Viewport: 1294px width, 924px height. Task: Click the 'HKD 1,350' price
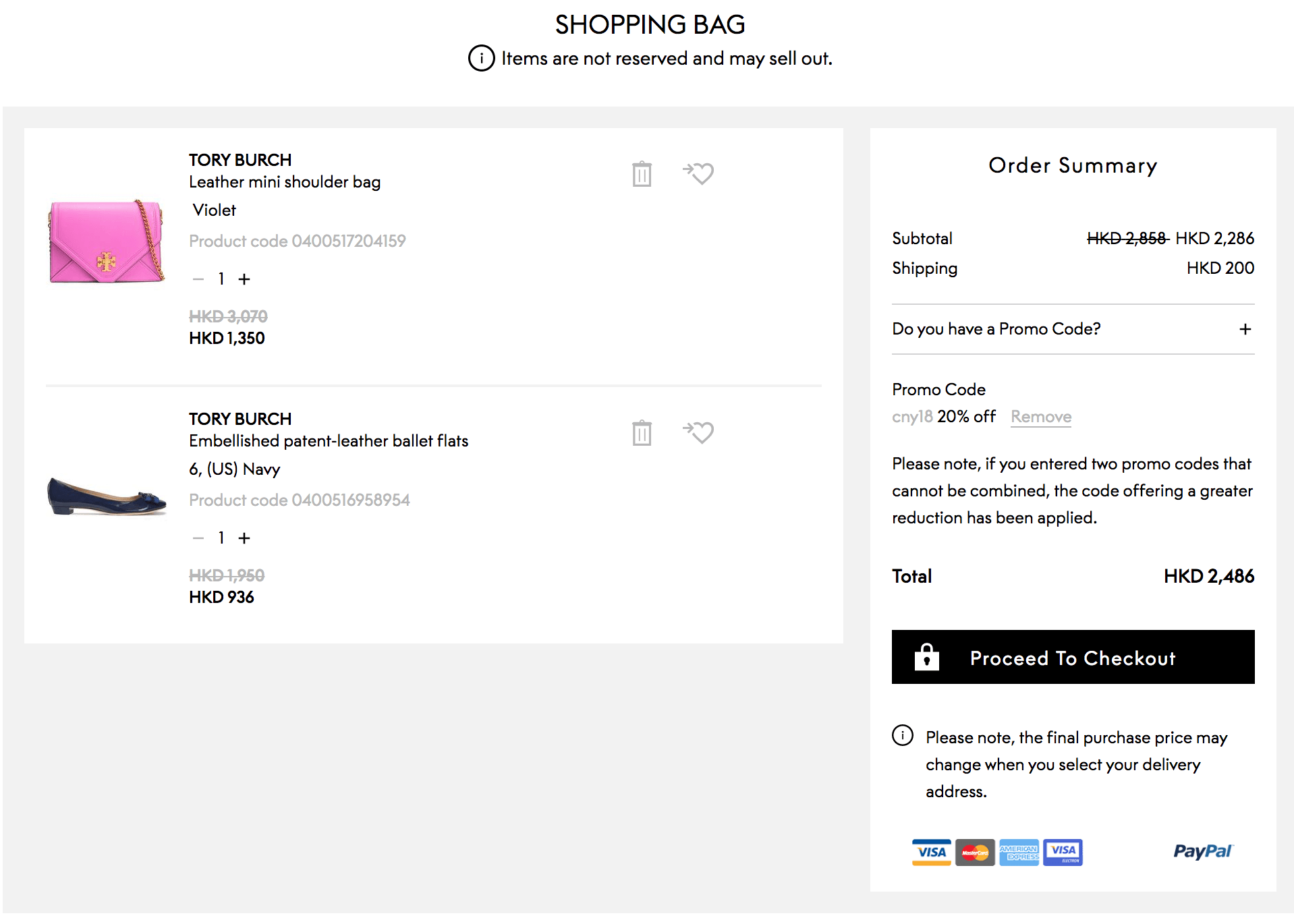[227, 339]
